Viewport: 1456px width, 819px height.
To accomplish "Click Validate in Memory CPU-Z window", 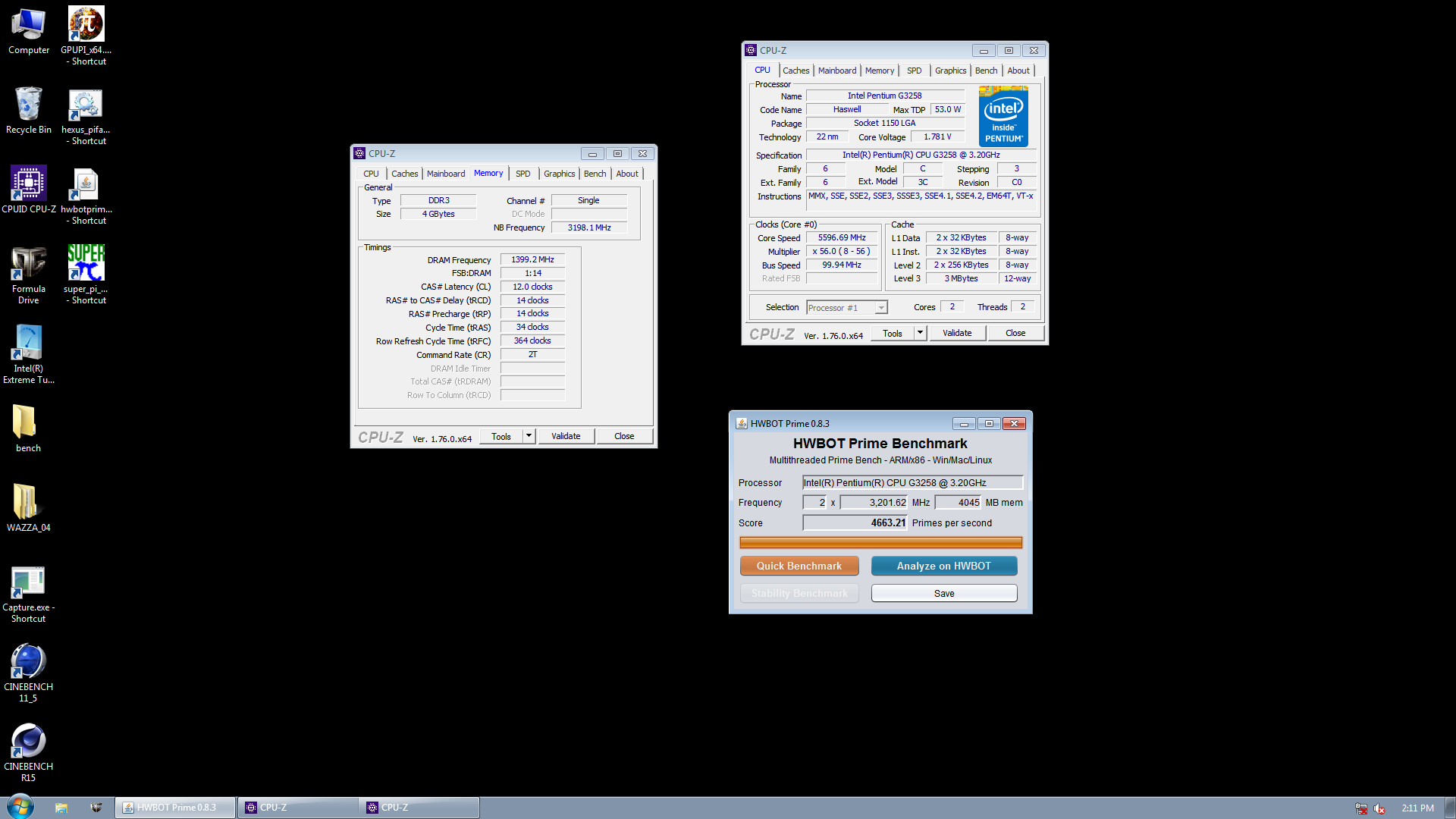I will click(566, 436).
